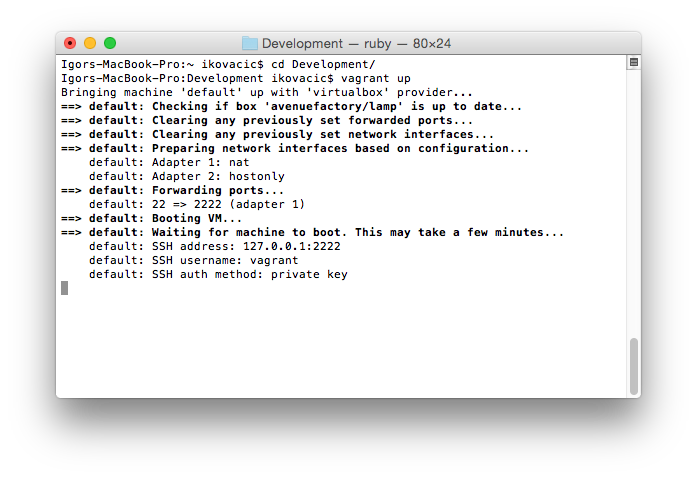Click the Development folder icon in title bar

pos(250,43)
